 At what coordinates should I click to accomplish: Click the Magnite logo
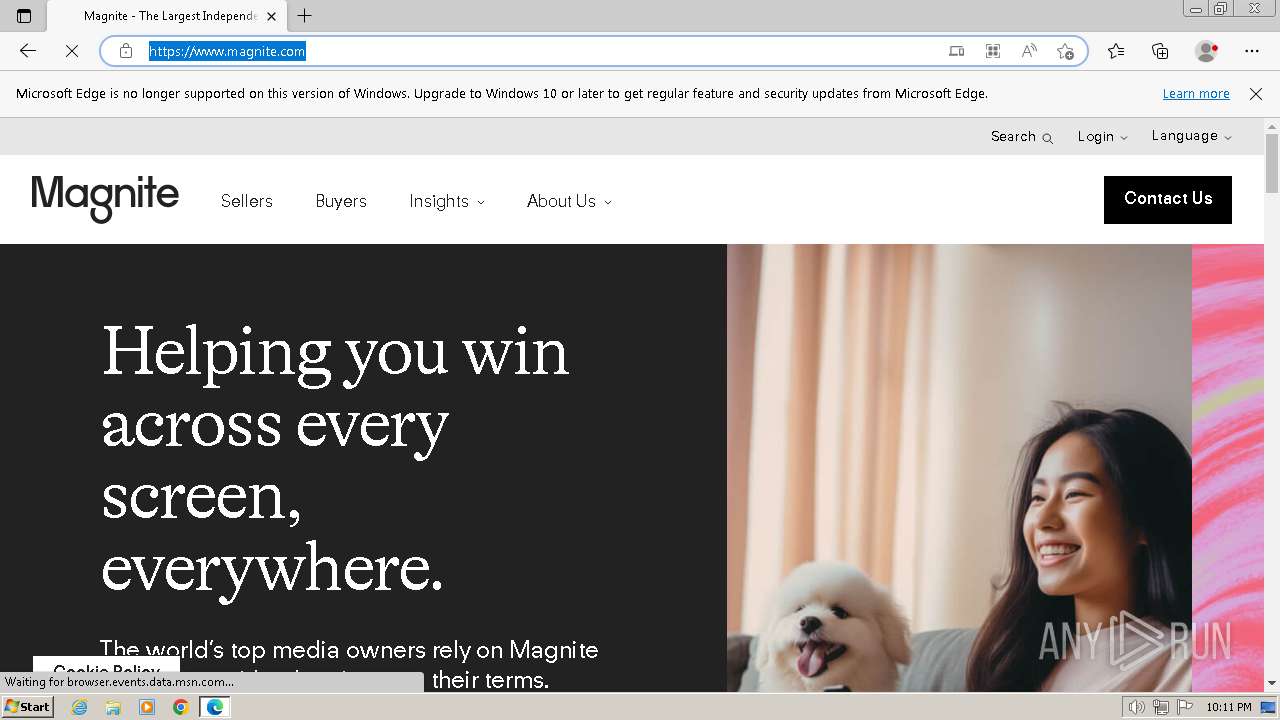tap(105, 198)
